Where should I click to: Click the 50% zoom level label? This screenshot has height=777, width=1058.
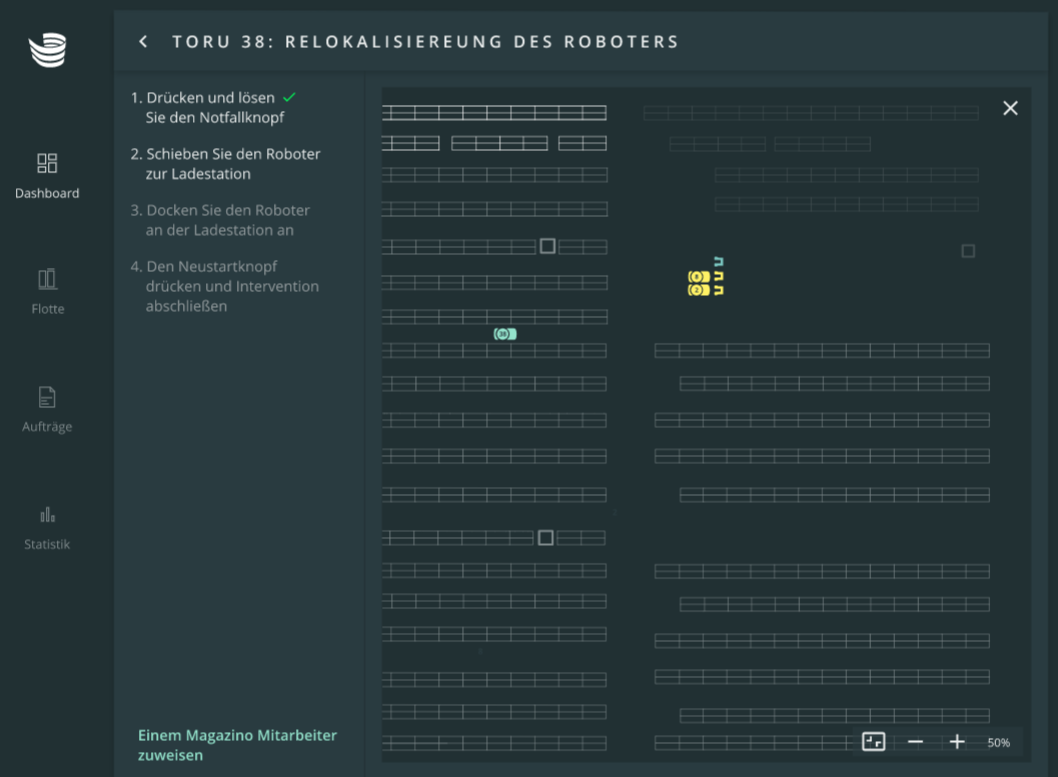[x=998, y=743]
